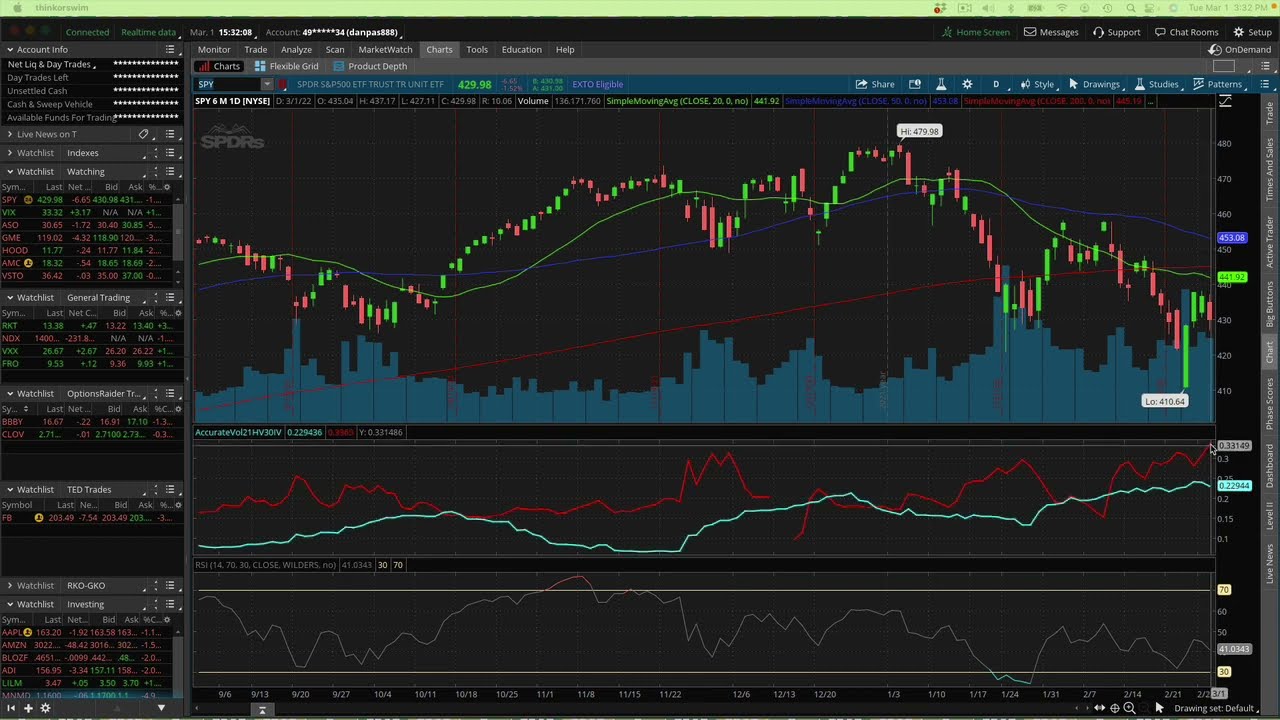Expand the Indexes watchlist section
The width and height of the screenshot is (1280, 720).
(10, 153)
